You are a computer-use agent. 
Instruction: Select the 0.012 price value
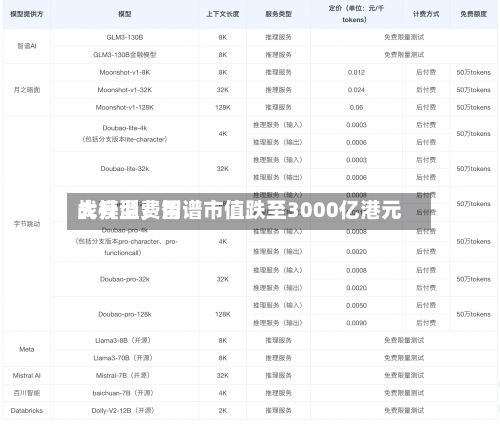click(x=356, y=72)
